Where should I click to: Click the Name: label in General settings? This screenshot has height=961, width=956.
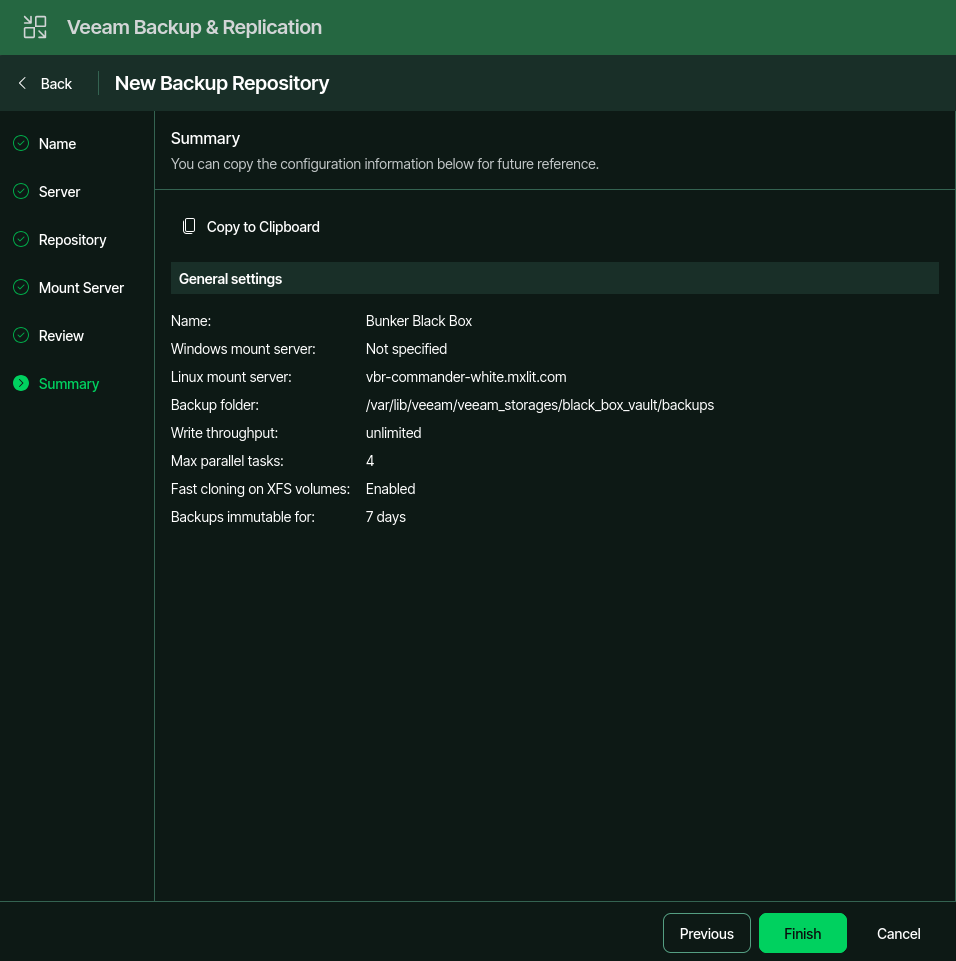(x=191, y=321)
